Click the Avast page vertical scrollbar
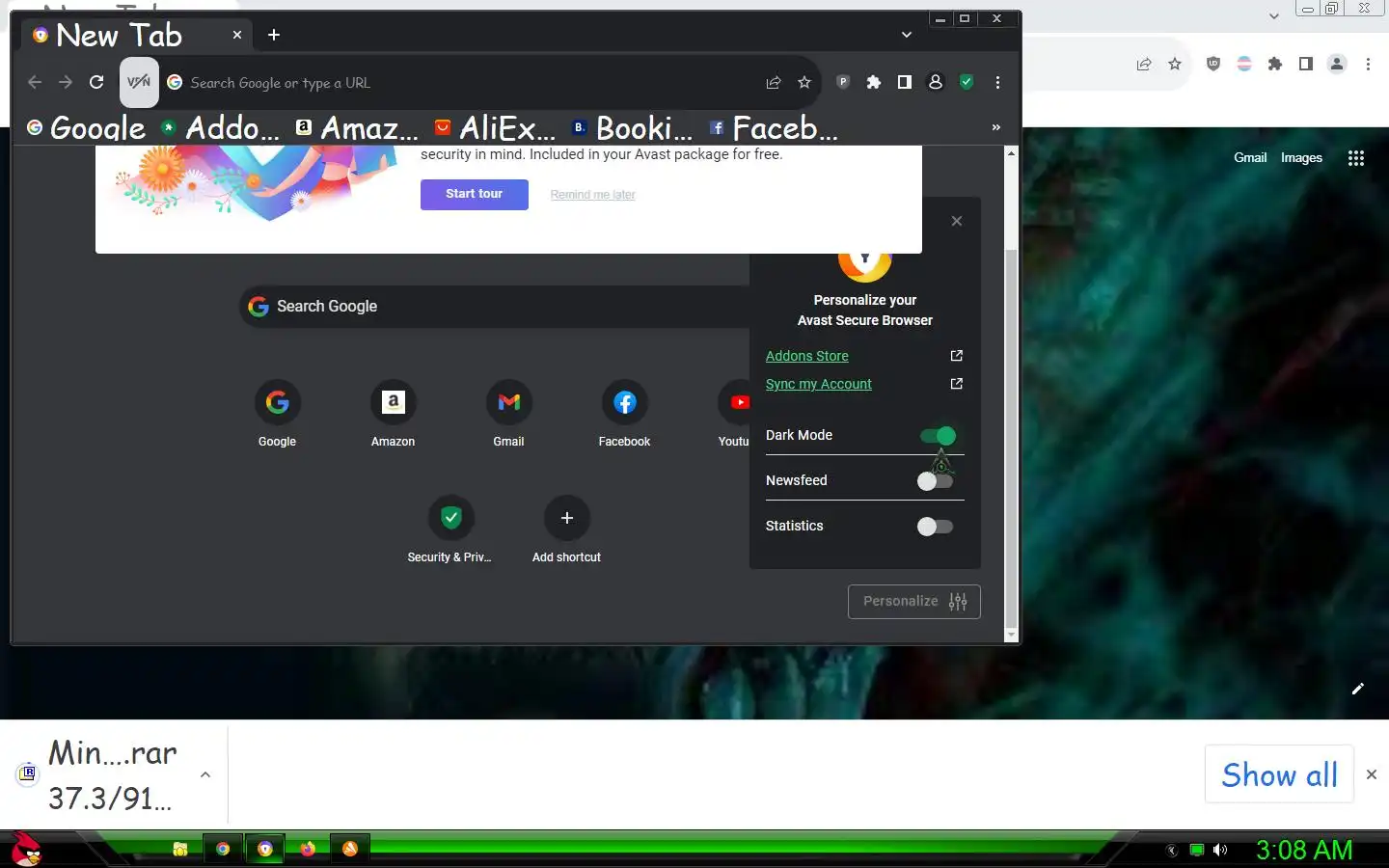The height and width of the screenshot is (868, 1389). 1011,439
